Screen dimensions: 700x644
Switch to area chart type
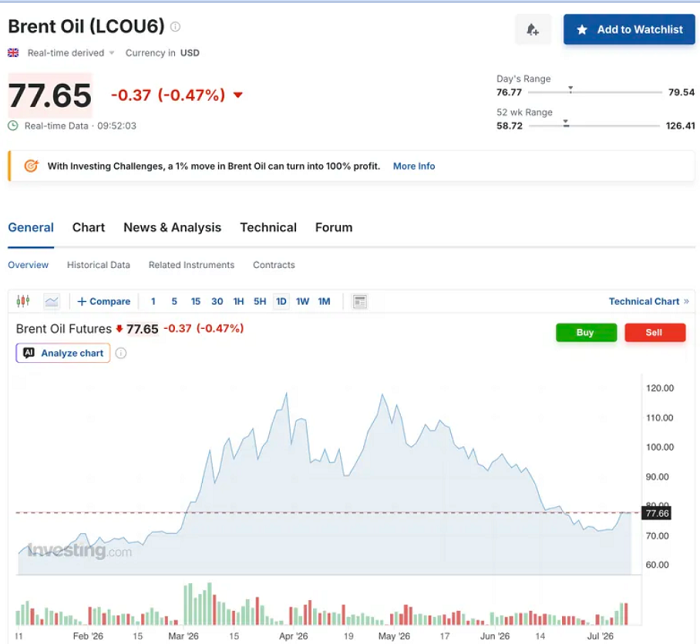point(52,302)
